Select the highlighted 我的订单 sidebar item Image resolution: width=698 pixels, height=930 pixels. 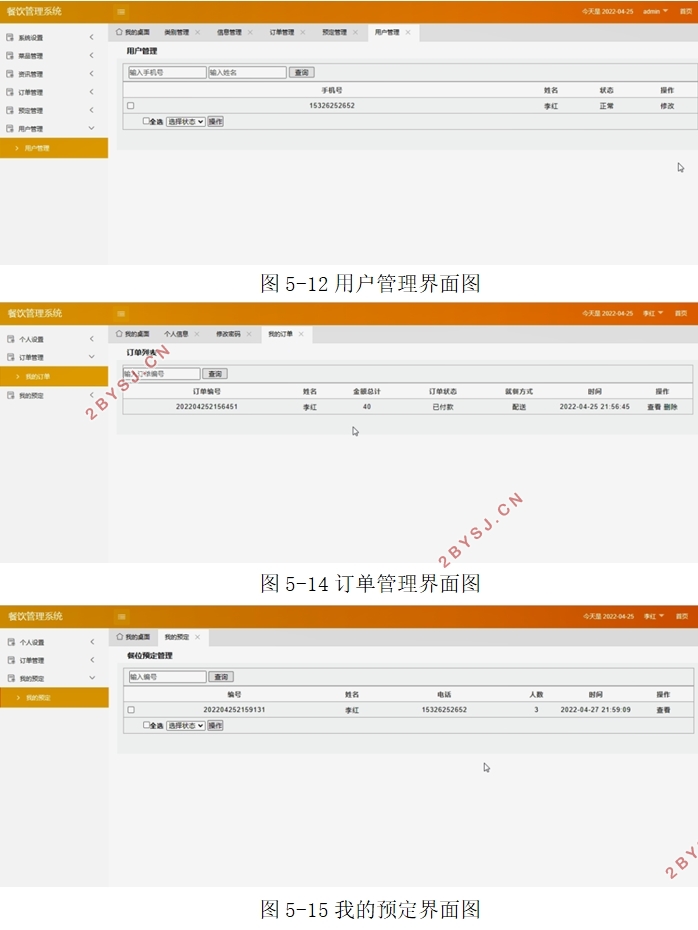54,377
